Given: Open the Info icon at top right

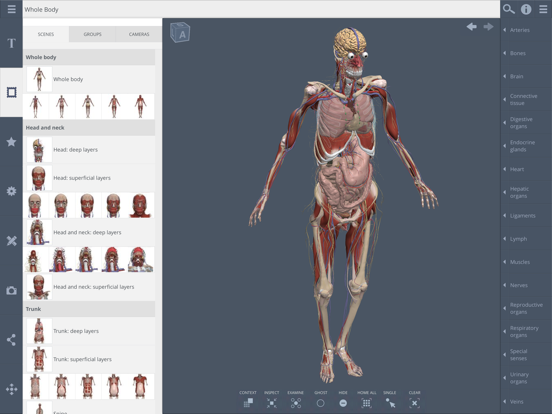Looking at the screenshot, I should 526,9.
